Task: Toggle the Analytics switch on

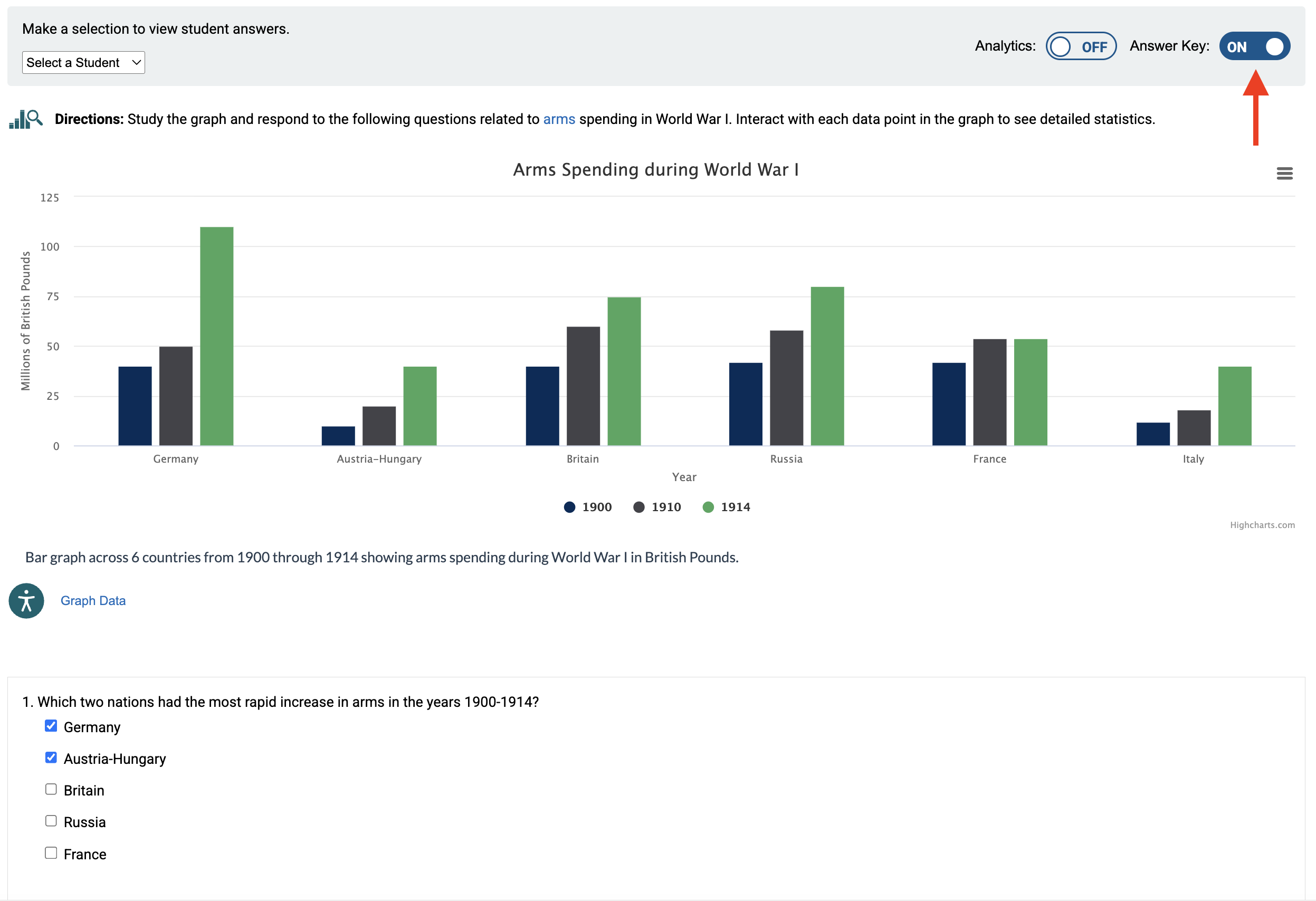Action: (x=1081, y=46)
